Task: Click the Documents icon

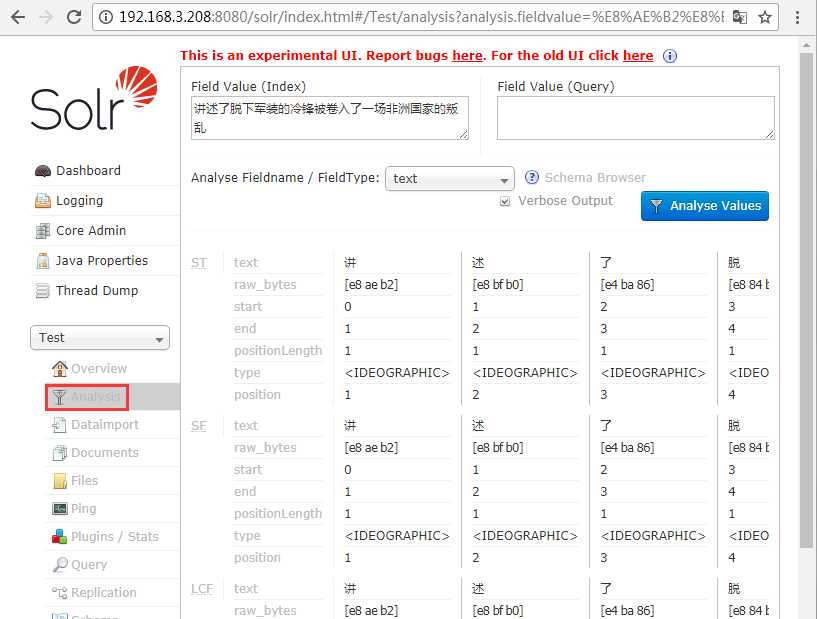Action: (x=59, y=453)
